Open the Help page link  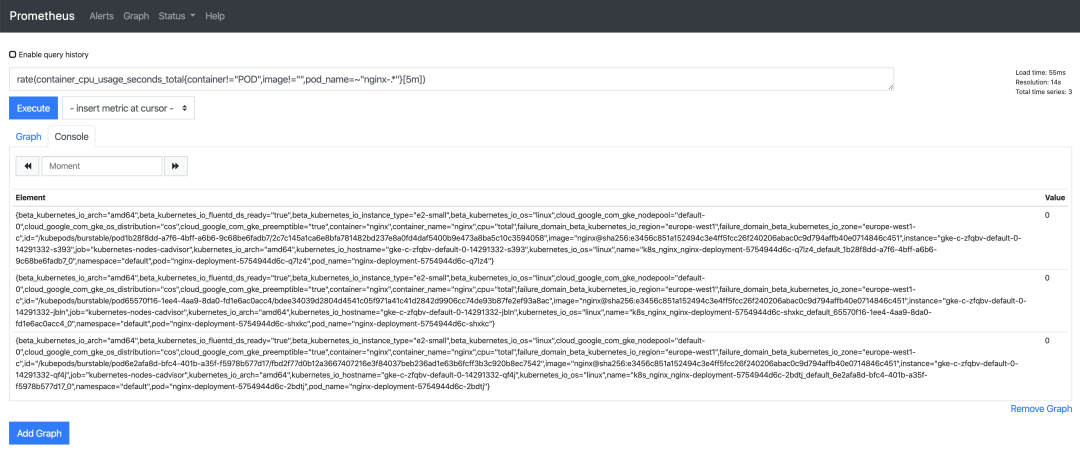(x=215, y=16)
